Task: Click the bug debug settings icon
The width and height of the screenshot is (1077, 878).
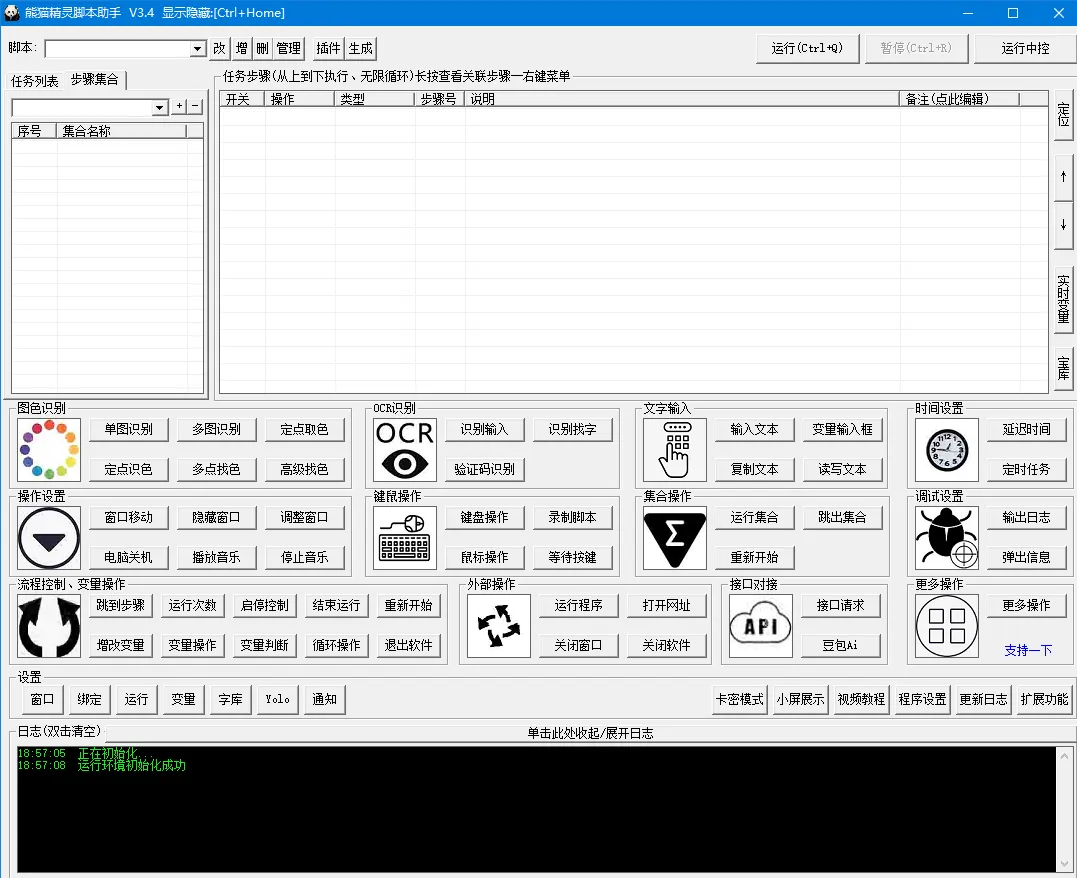Action: [x=946, y=538]
